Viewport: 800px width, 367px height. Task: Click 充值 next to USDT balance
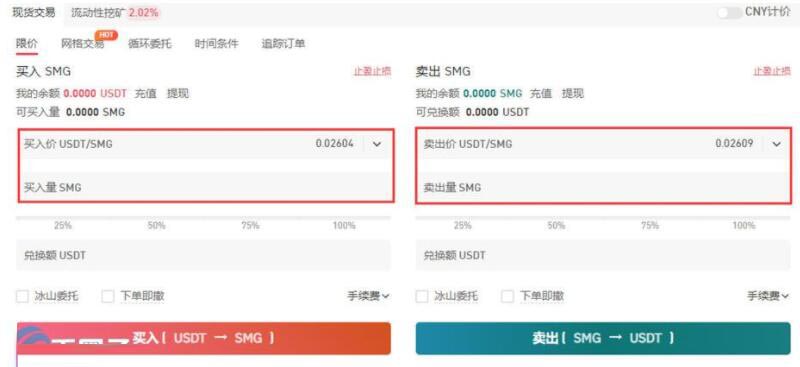(145, 93)
